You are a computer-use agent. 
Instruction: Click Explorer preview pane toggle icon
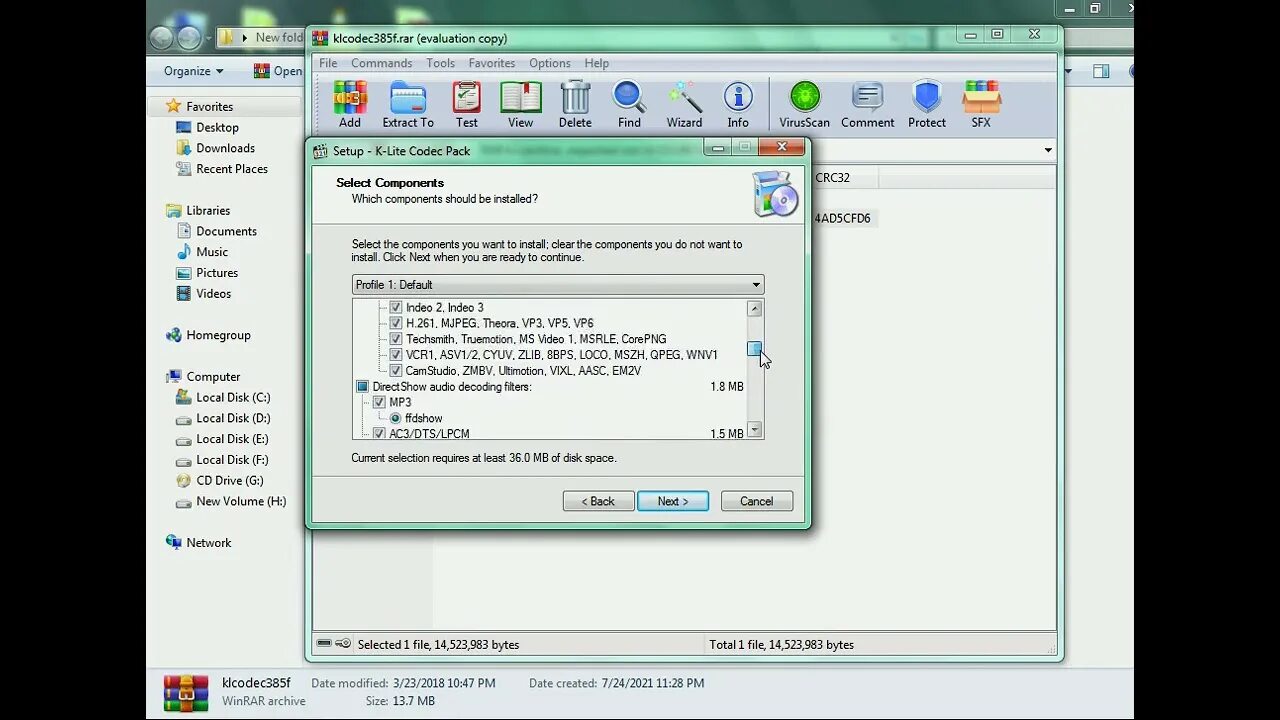(1101, 71)
